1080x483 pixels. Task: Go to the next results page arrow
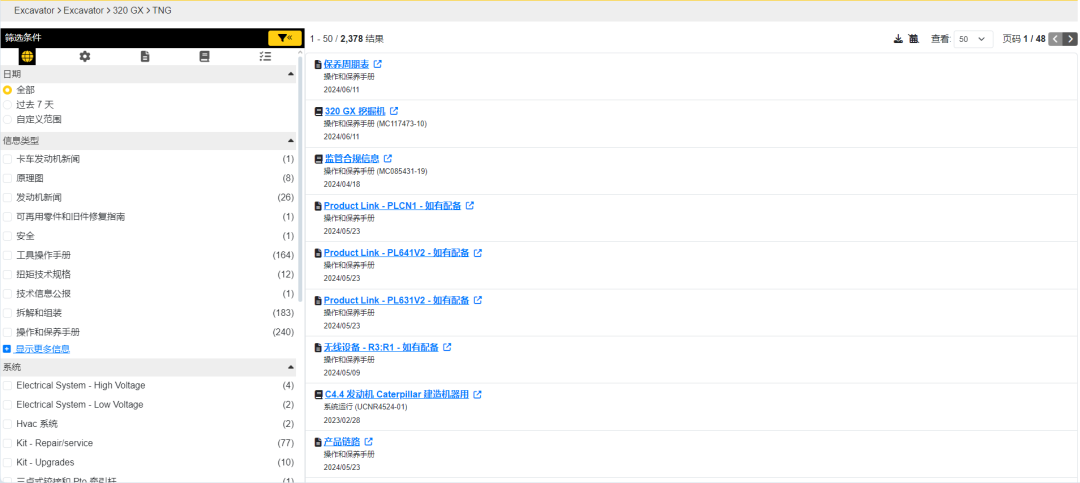click(1070, 39)
